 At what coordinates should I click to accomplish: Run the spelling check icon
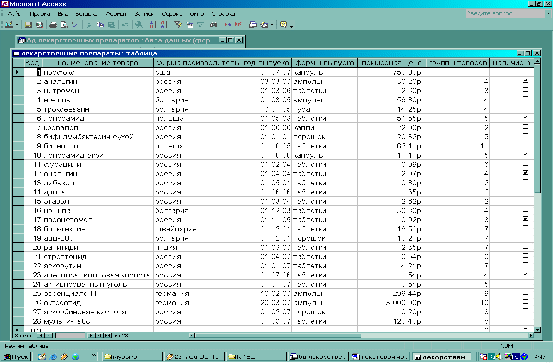pos(75,25)
